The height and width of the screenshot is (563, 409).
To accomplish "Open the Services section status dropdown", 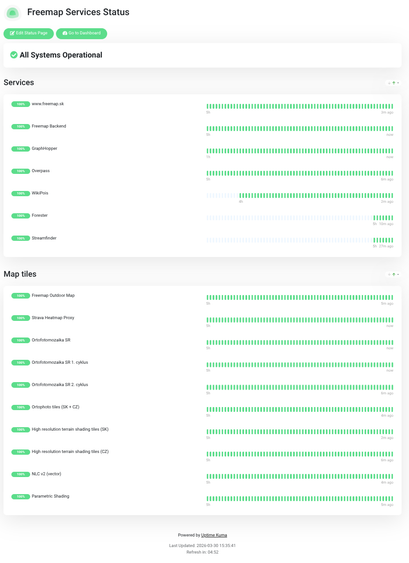I will click(393, 83).
